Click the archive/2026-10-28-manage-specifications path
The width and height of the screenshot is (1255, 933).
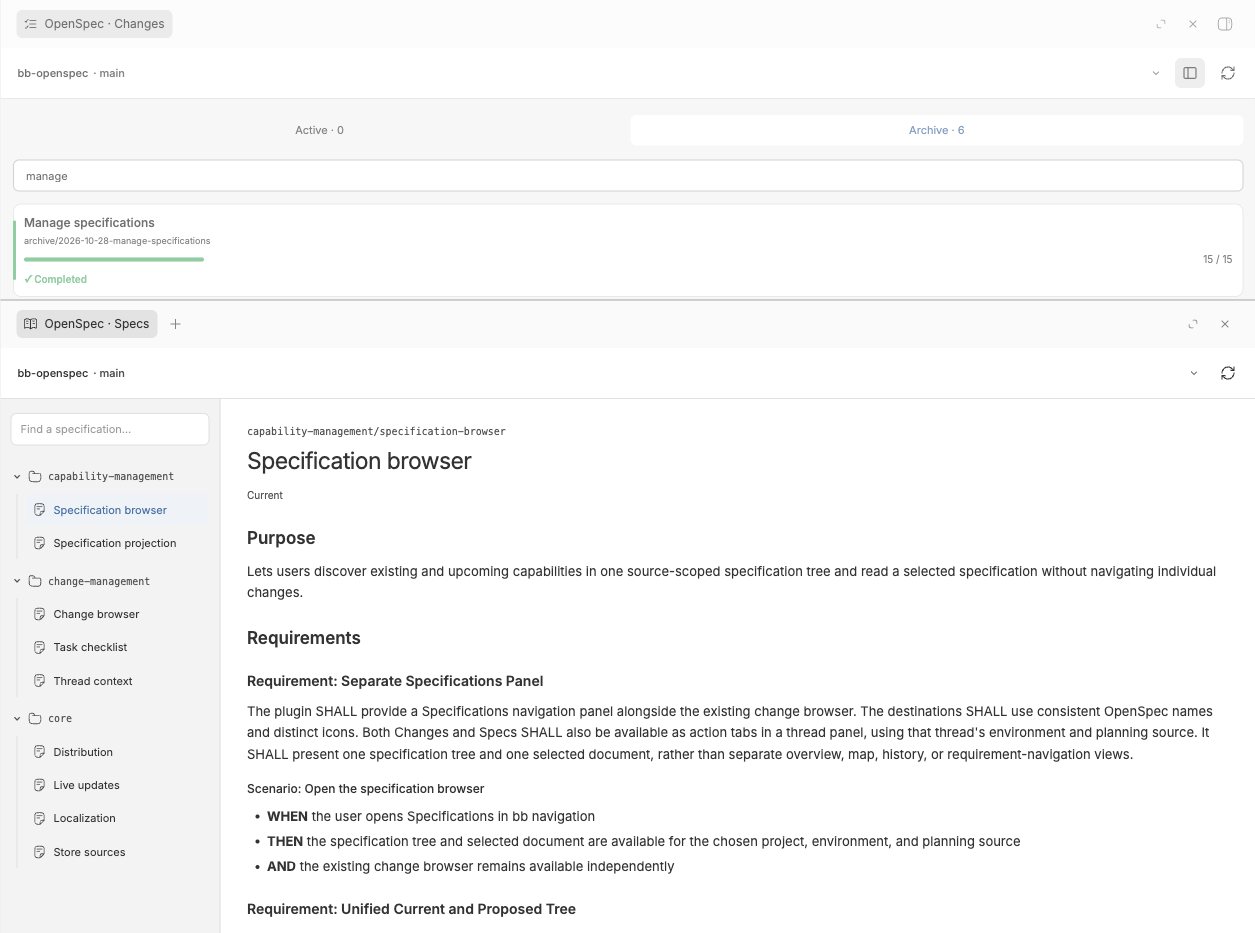click(117, 241)
